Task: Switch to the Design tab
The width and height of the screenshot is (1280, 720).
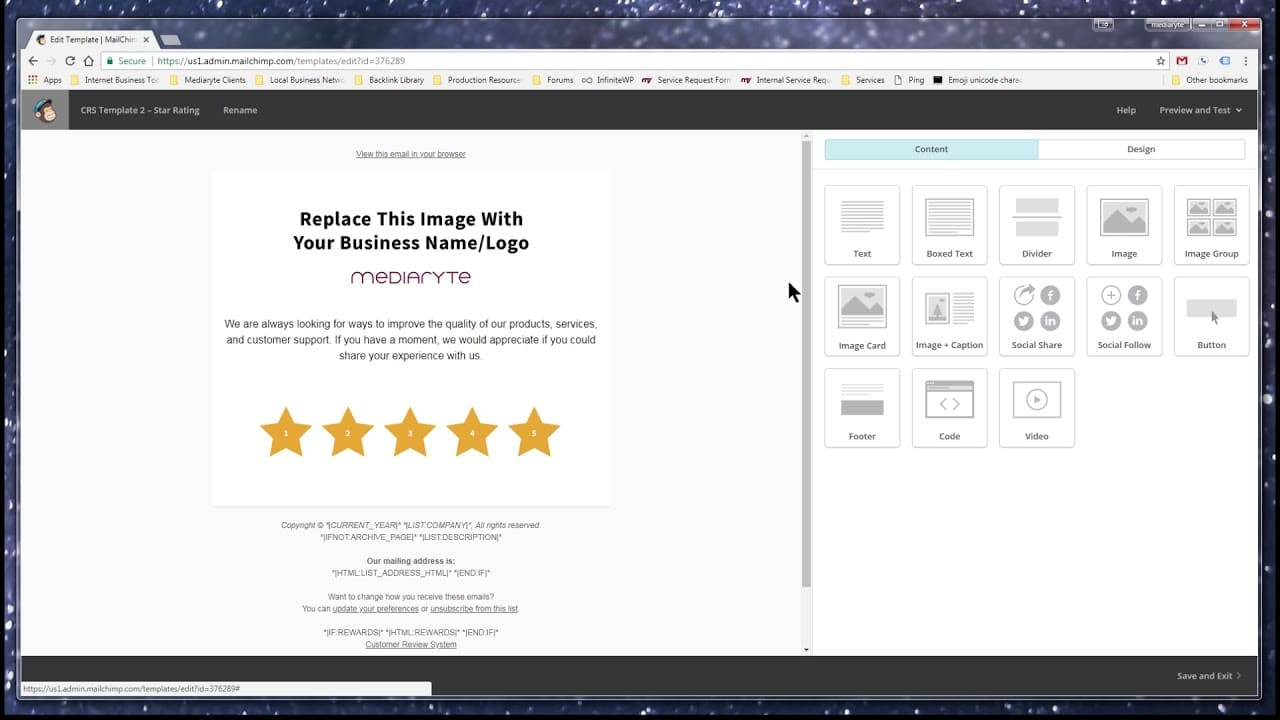Action: pos(1140,148)
